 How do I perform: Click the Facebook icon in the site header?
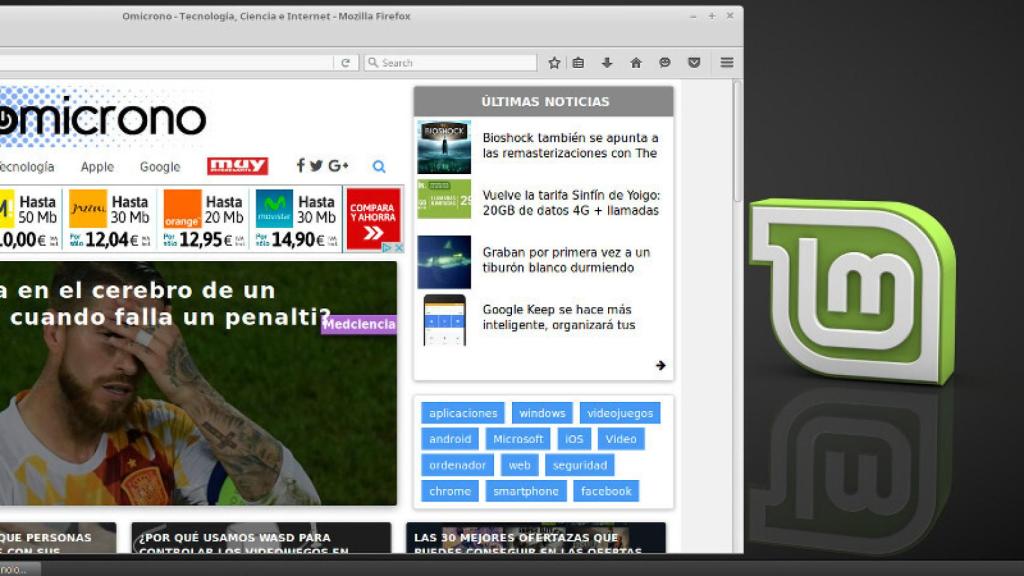tap(300, 166)
